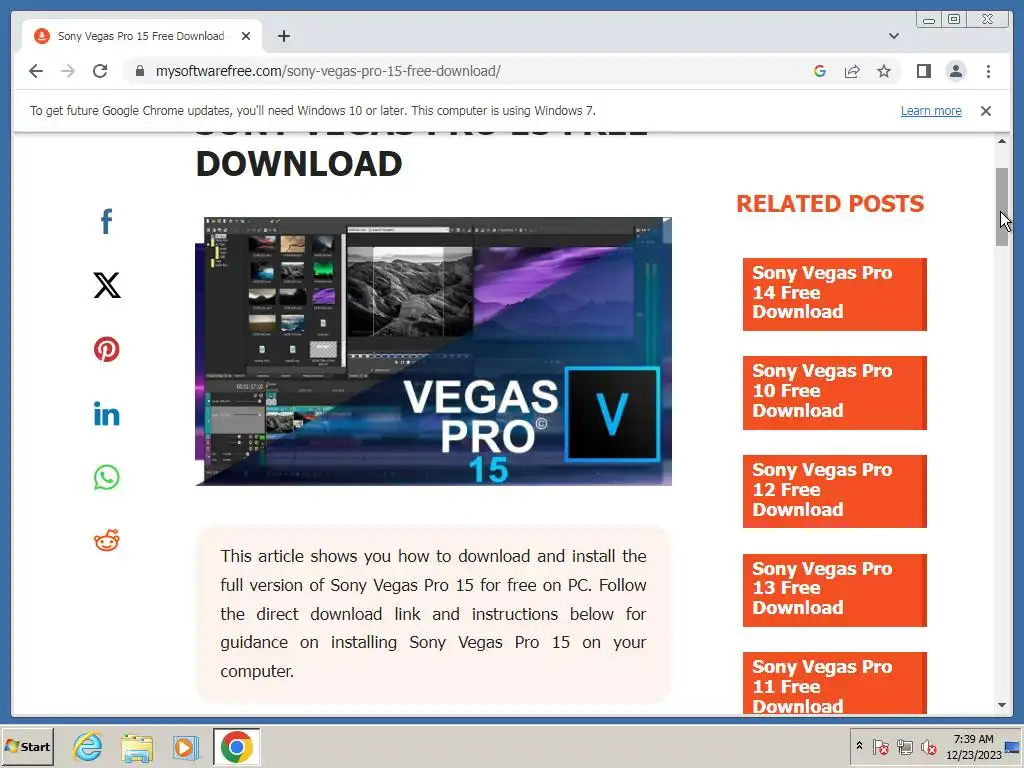Go forward in browser history

(x=68, y=71)
